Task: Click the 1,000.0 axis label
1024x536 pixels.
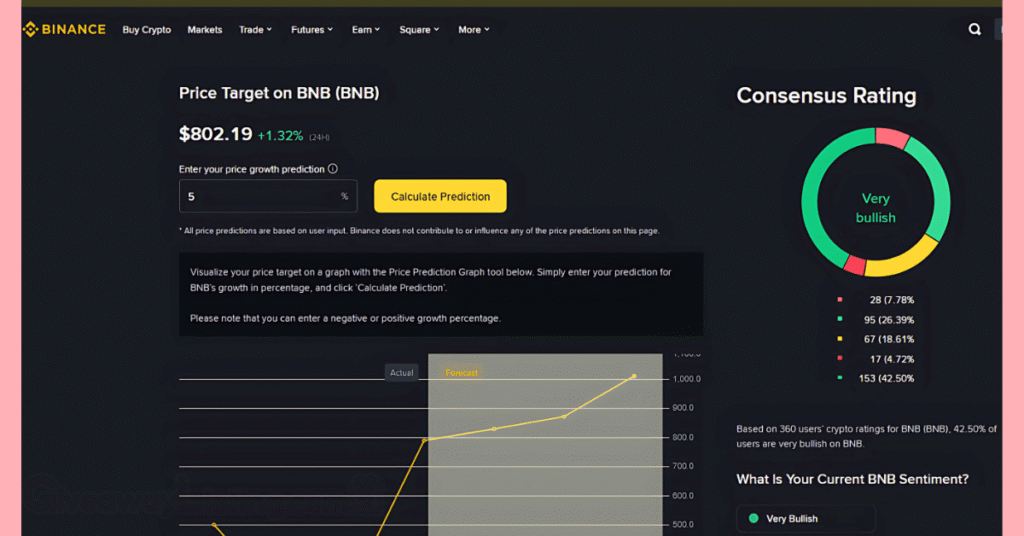Action: [x=686, y=379]
